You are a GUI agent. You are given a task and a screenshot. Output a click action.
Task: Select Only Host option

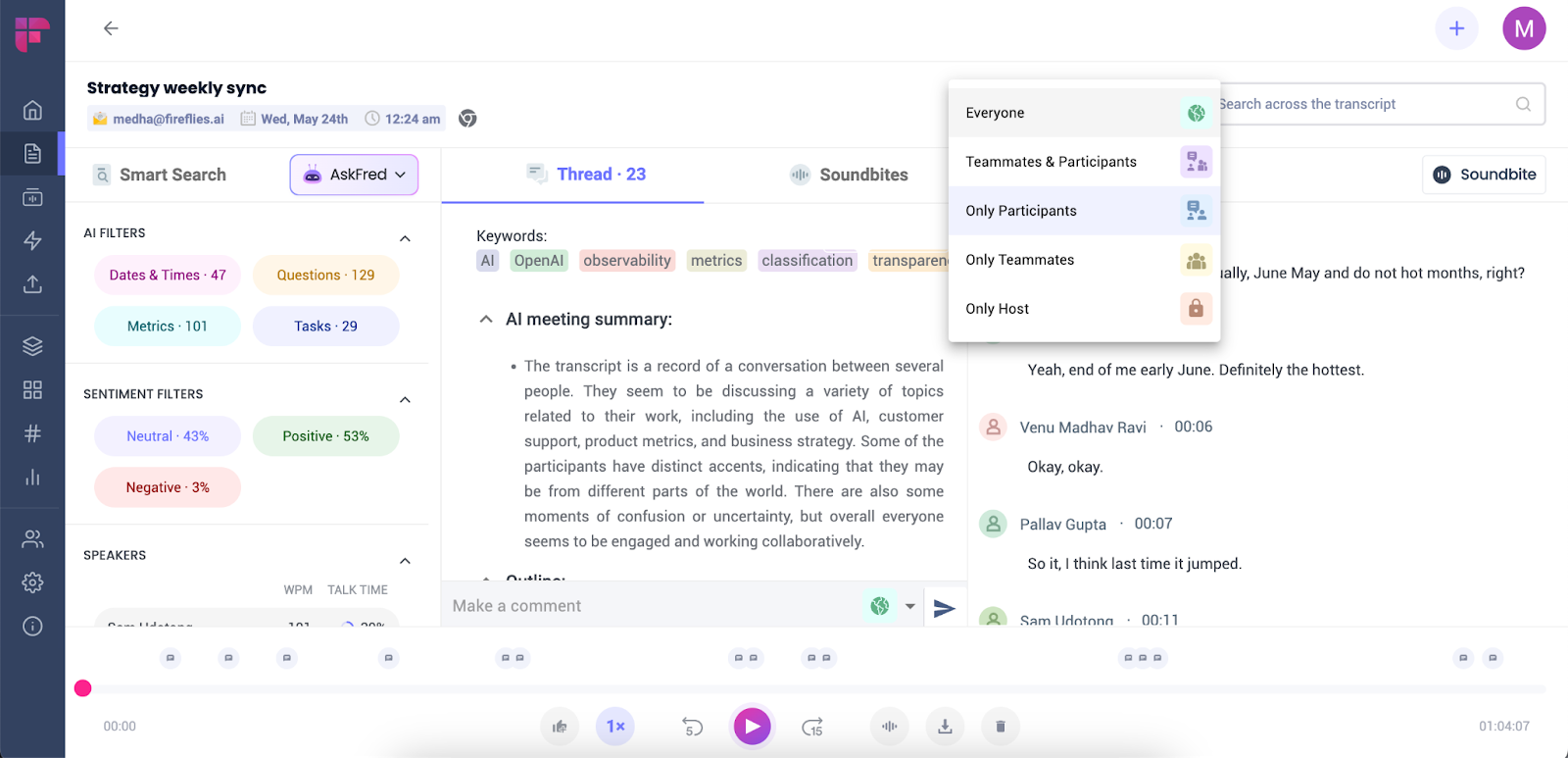click(x=1084, y=309)
